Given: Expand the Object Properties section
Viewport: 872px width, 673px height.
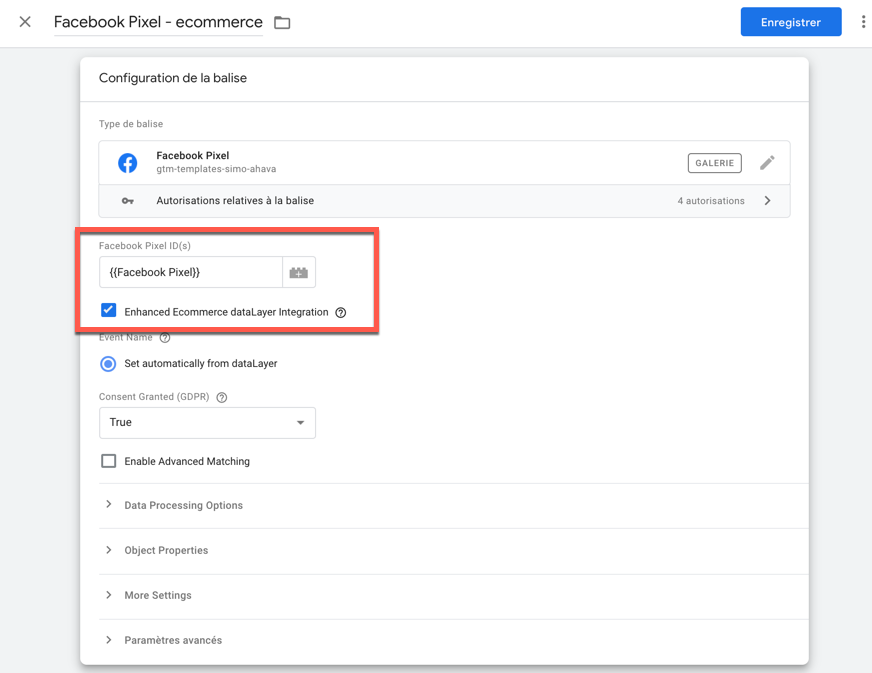Looking at the screenshot, I should click(x=166, y=551).
